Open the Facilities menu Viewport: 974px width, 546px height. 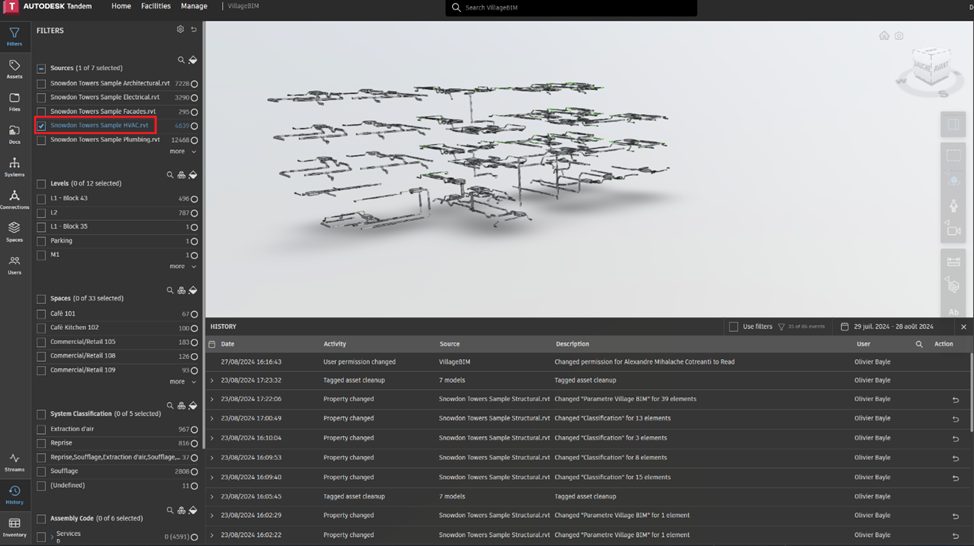(155, 6)
